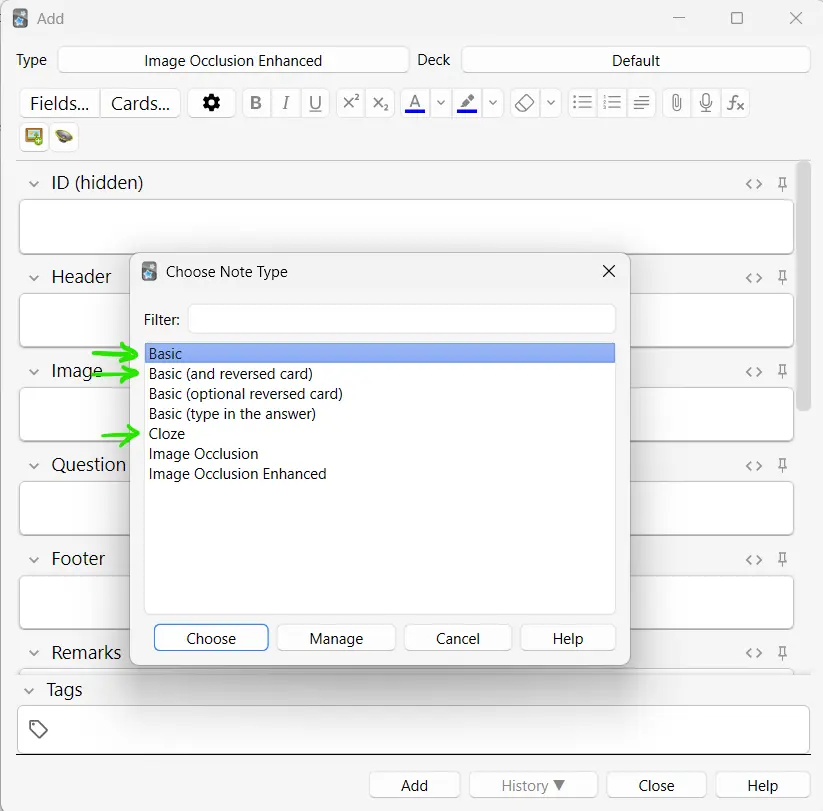Open Help in the note type dialog
This screenshot has height=811, width=823.
(568, 638)
